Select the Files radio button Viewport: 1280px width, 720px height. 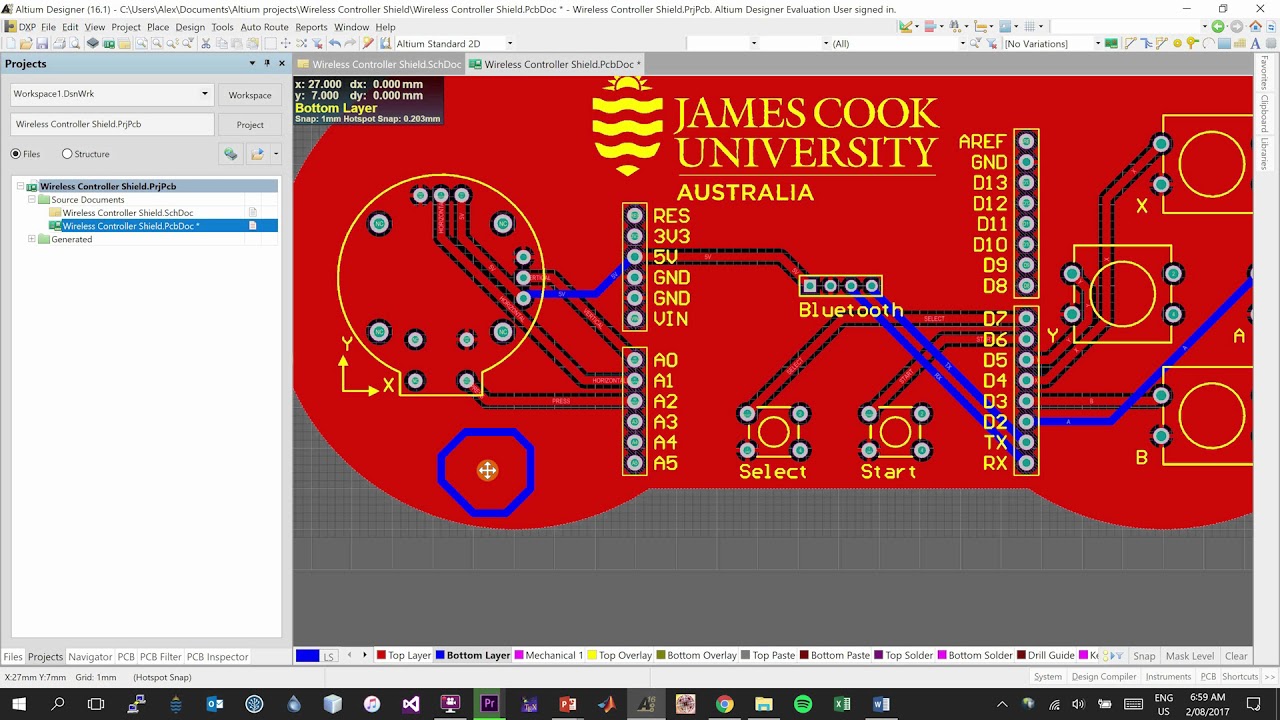15,154
